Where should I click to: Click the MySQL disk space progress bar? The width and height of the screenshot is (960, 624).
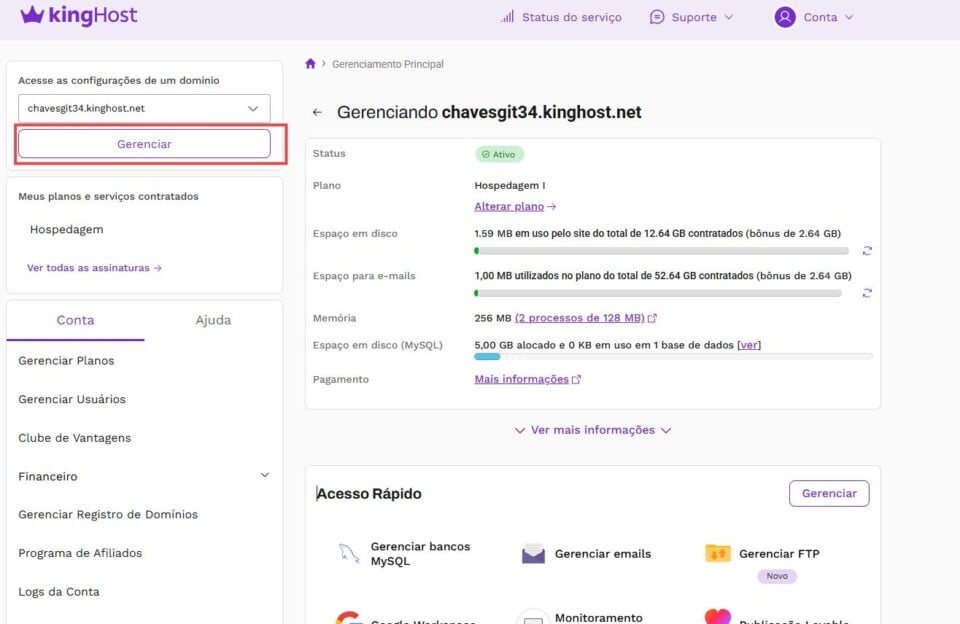[x=672, y=356]
